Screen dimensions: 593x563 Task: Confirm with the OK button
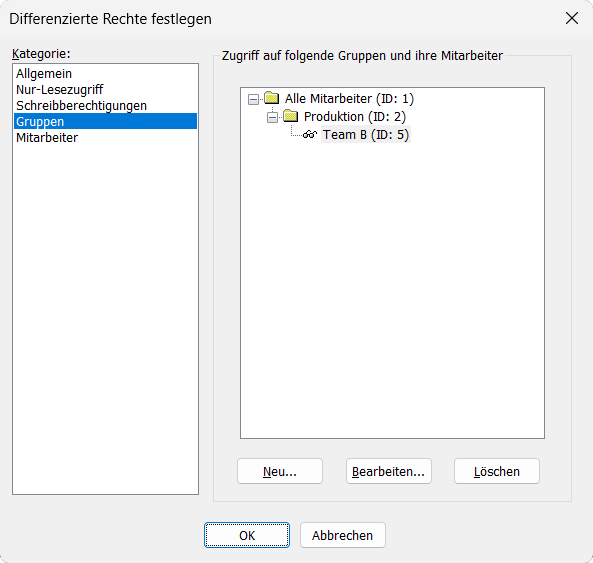coord(247,535)
